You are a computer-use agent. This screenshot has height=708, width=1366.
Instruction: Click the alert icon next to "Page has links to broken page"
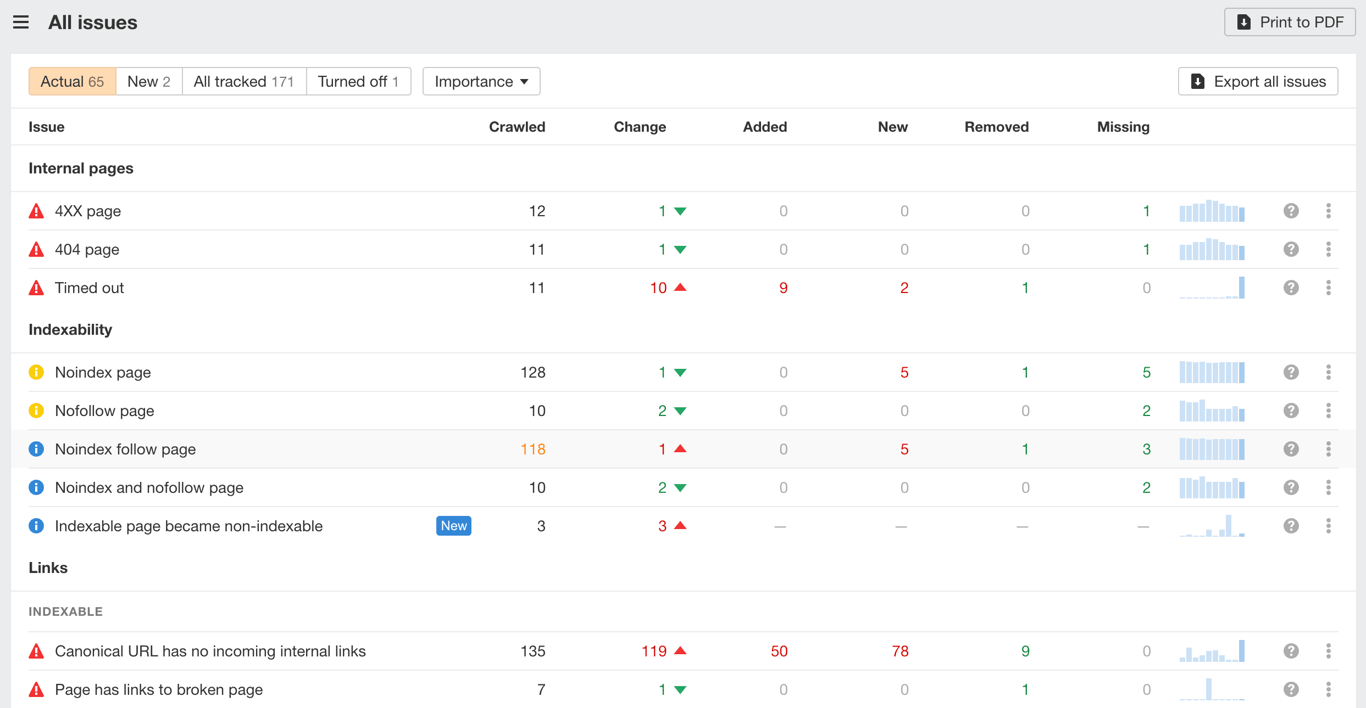[36, 689]
